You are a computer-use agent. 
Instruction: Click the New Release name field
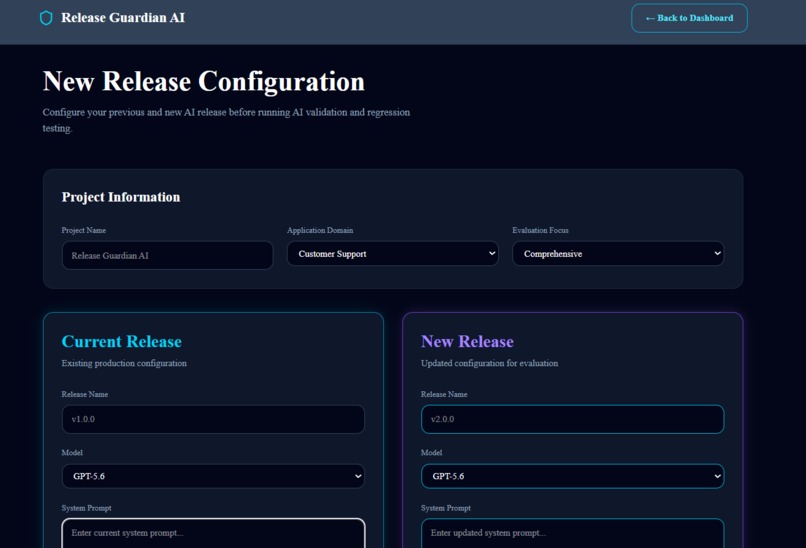click(x=573, y=419)
